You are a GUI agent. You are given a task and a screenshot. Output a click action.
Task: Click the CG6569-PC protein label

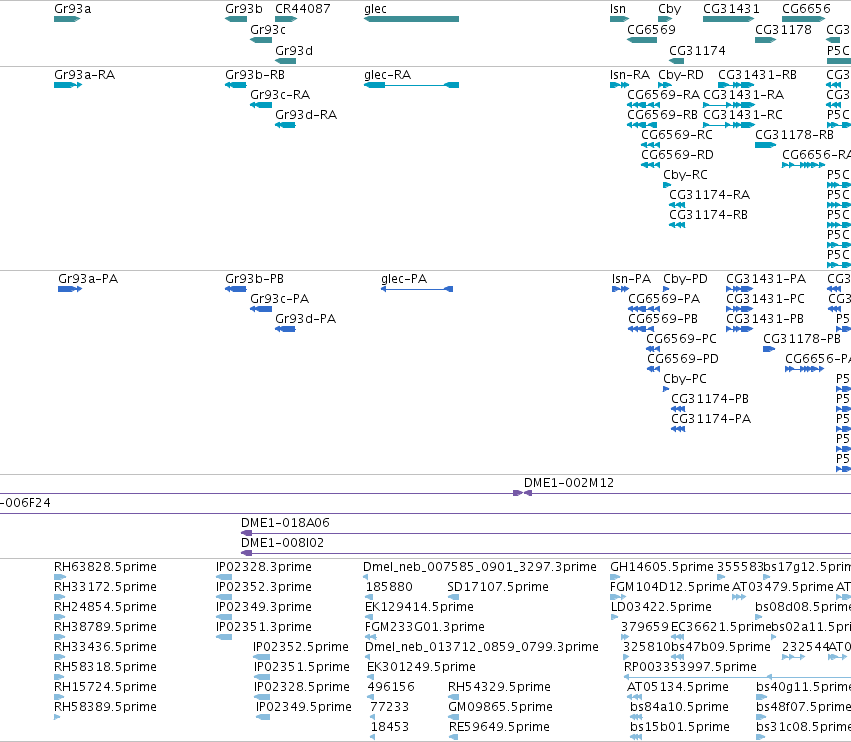tap(681, 339)
